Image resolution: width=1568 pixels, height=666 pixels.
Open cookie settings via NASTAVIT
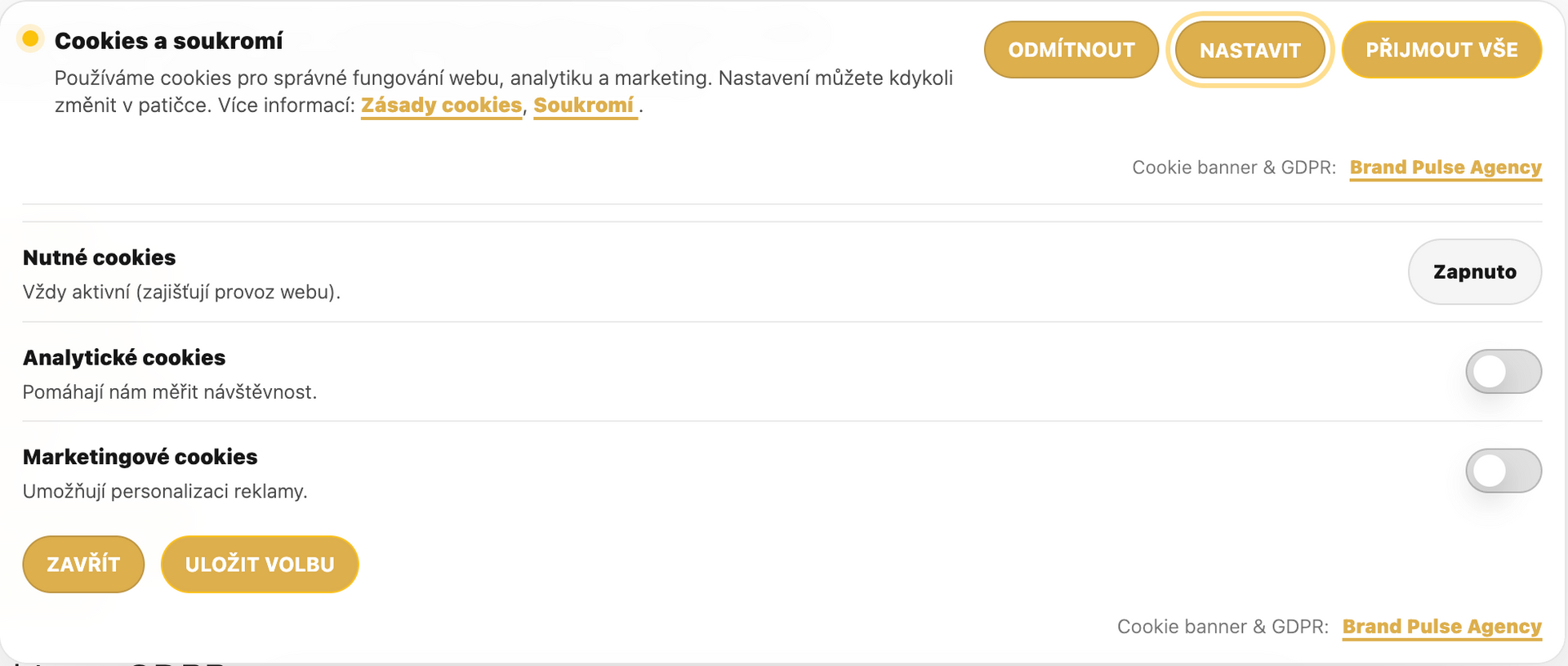coord(1249,51)
